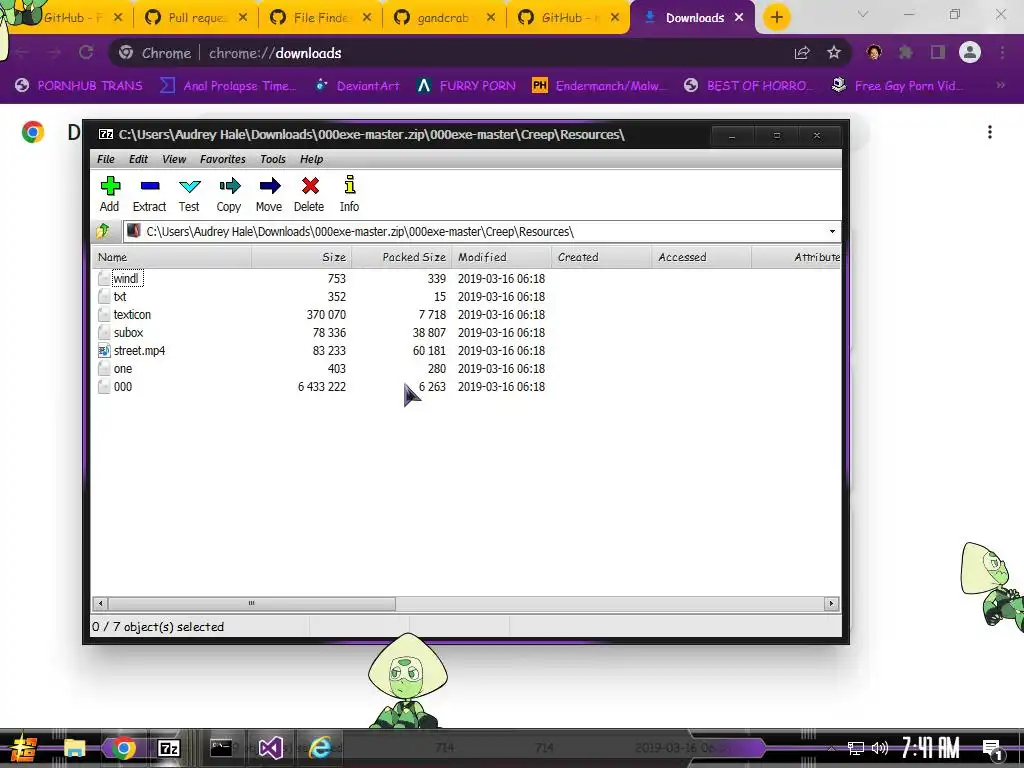This screenshot has width=1024, height=768.
Task: Reload the Chrome page
Action: pyautogui.click(x=86, y=53)
